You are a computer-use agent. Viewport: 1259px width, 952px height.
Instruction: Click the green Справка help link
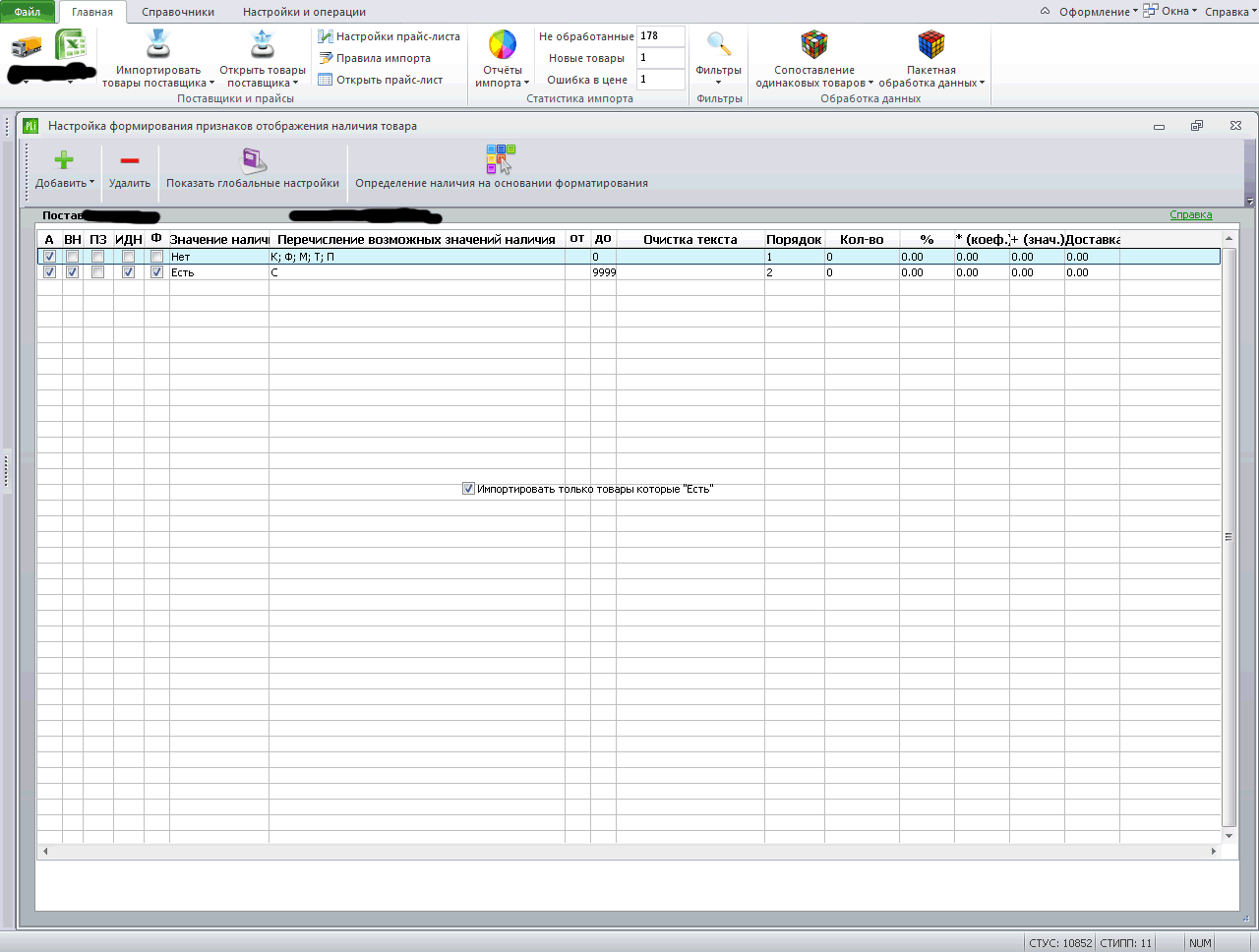(1191, 214)
